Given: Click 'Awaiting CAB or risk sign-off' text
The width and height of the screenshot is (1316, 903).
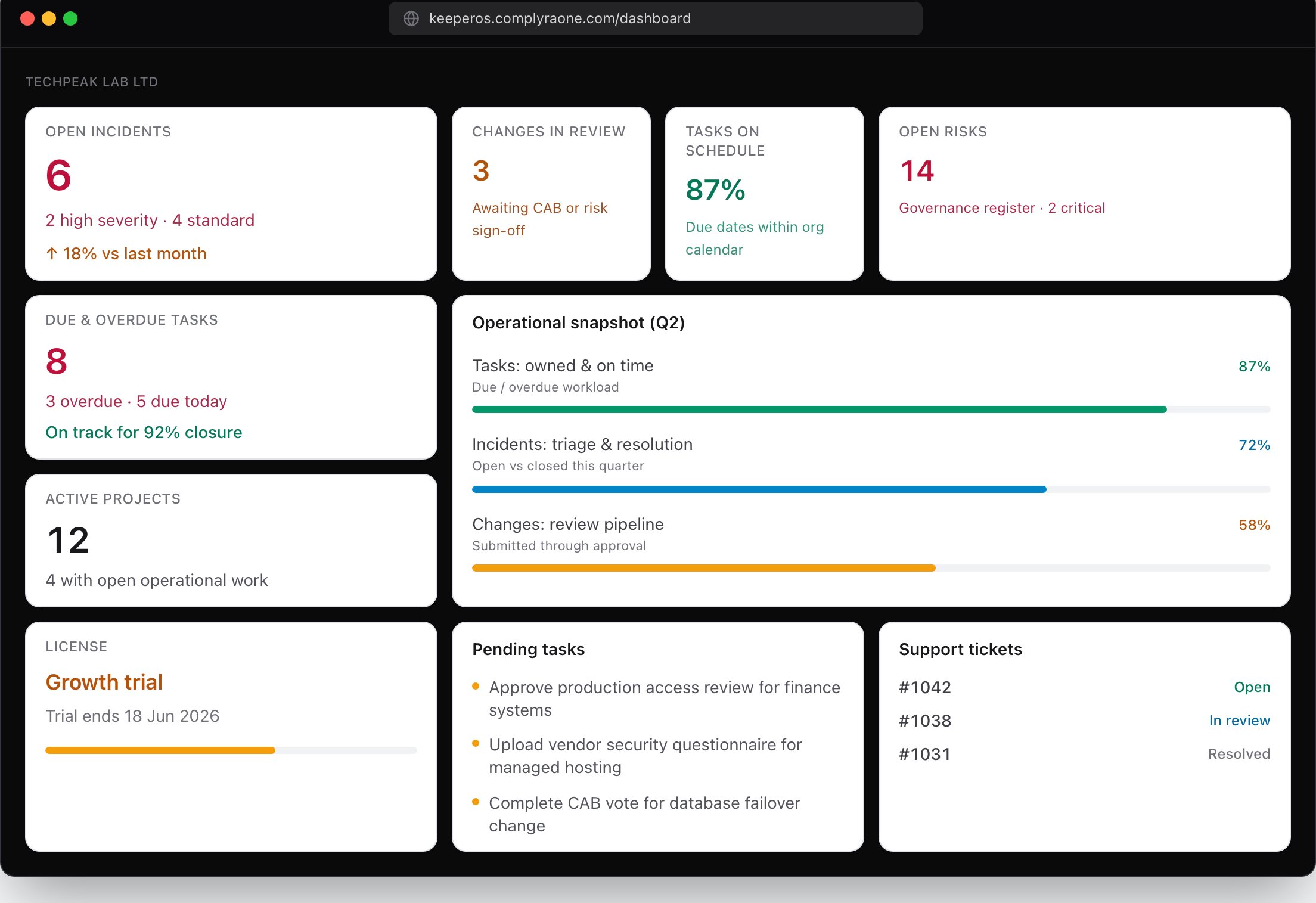Looking at the screenshot, I should pyautogui.click(x=540, y=219).
